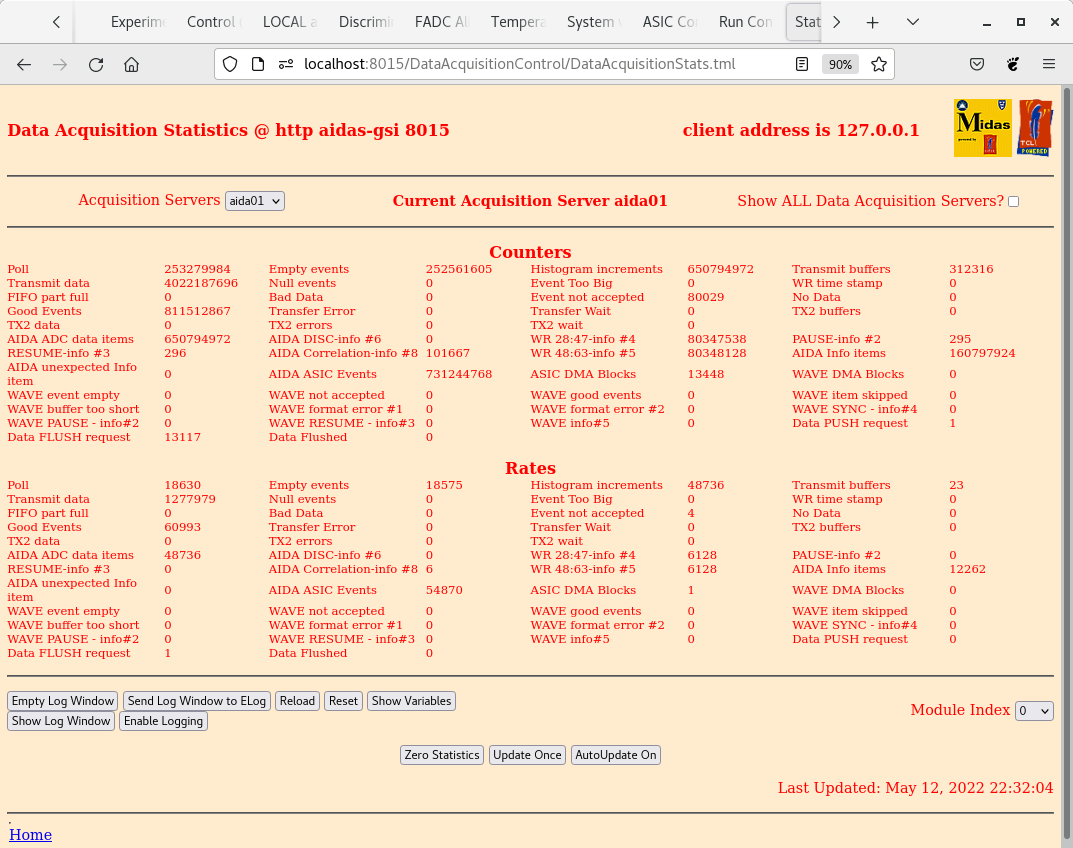Click Event not accepted counter 80029

point(706,297)
